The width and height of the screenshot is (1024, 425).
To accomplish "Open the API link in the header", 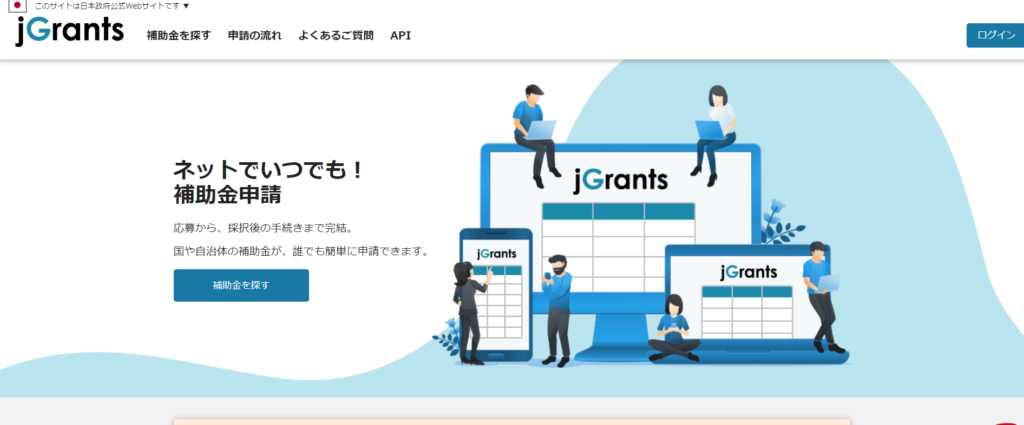I will point(400,35).
